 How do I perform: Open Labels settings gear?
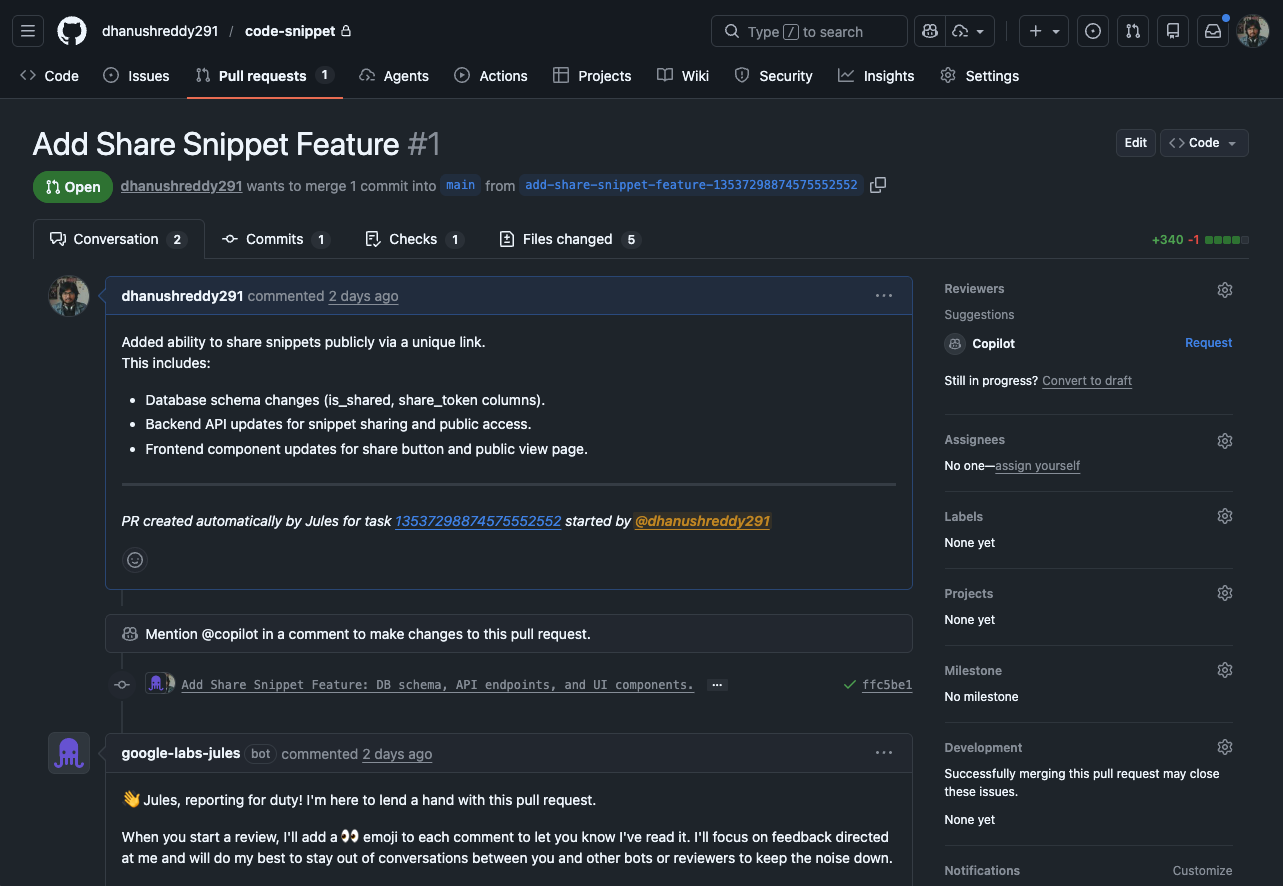pyautogui.click(x=1225, y=516)
